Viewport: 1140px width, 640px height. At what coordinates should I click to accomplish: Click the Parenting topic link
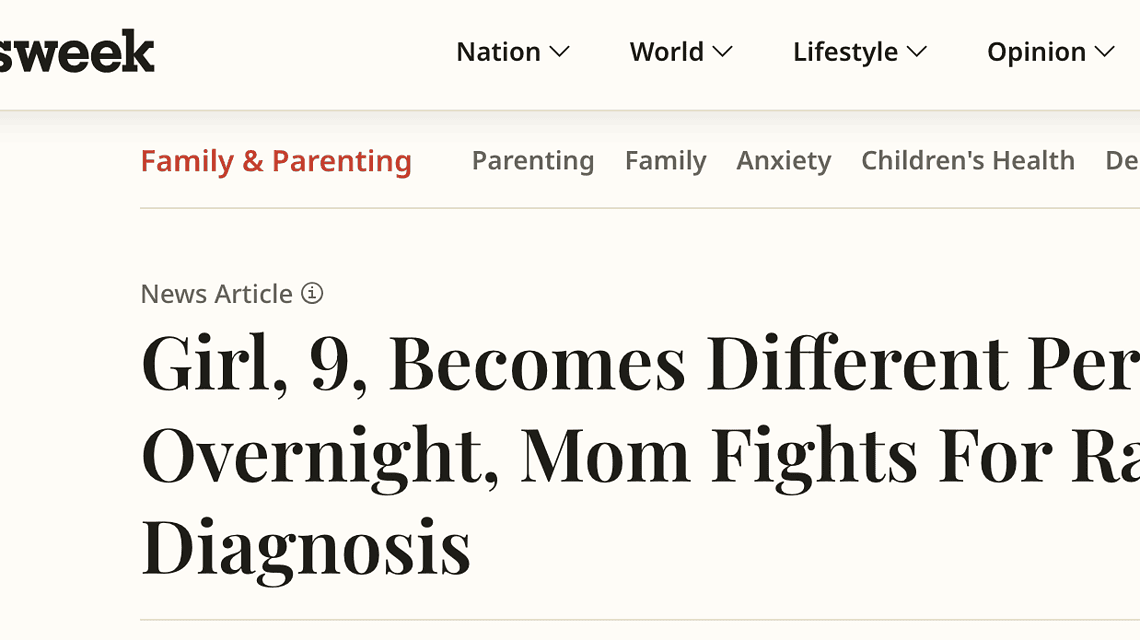pyautogui.click(x=533, y=161)
